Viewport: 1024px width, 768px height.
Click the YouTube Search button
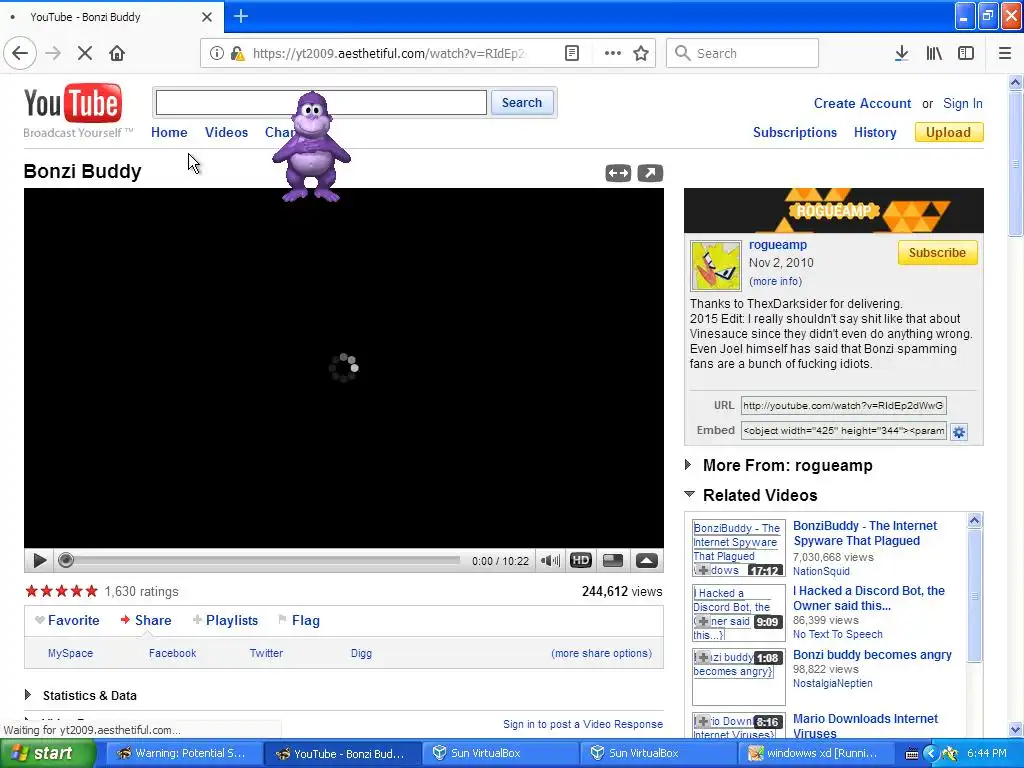click(522, 103)
